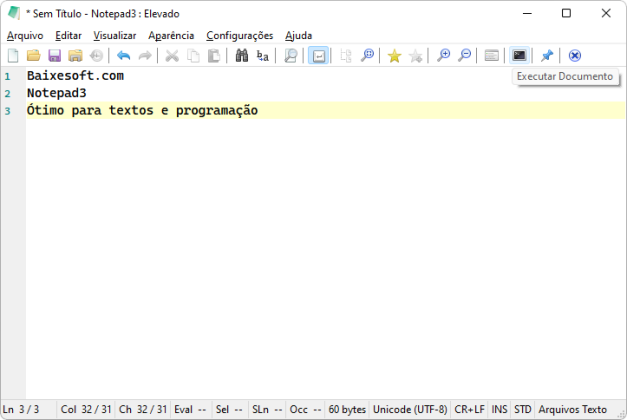Click the Paste clipboard icon
The width and height of the screenshot is (627, 420).
tap(214, 56)
